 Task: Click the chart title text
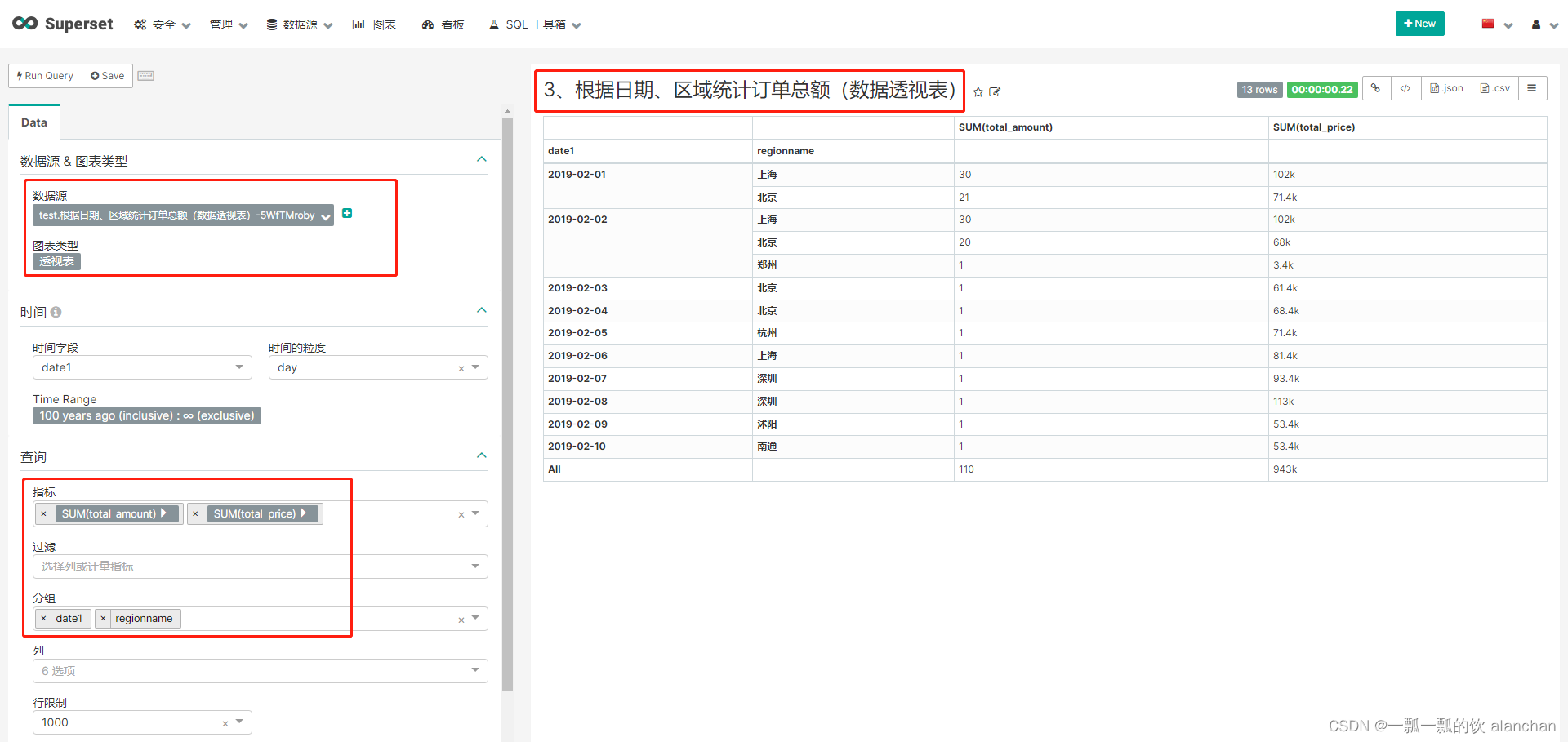pos(750,90)
